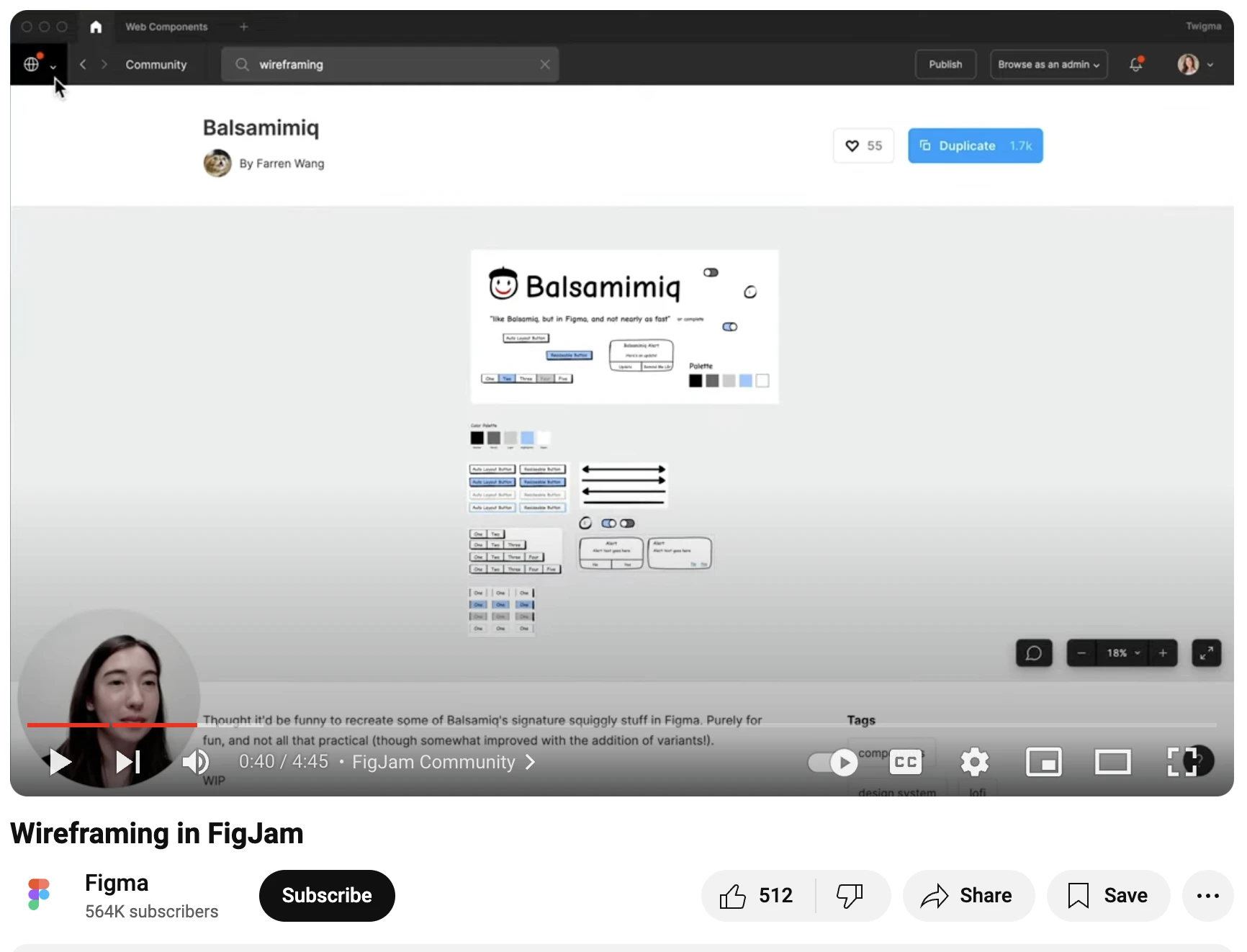Share the Wireframing in FigJam video
The height and width of the screenshot is (952, 1247).
click(x=968, y=895)
